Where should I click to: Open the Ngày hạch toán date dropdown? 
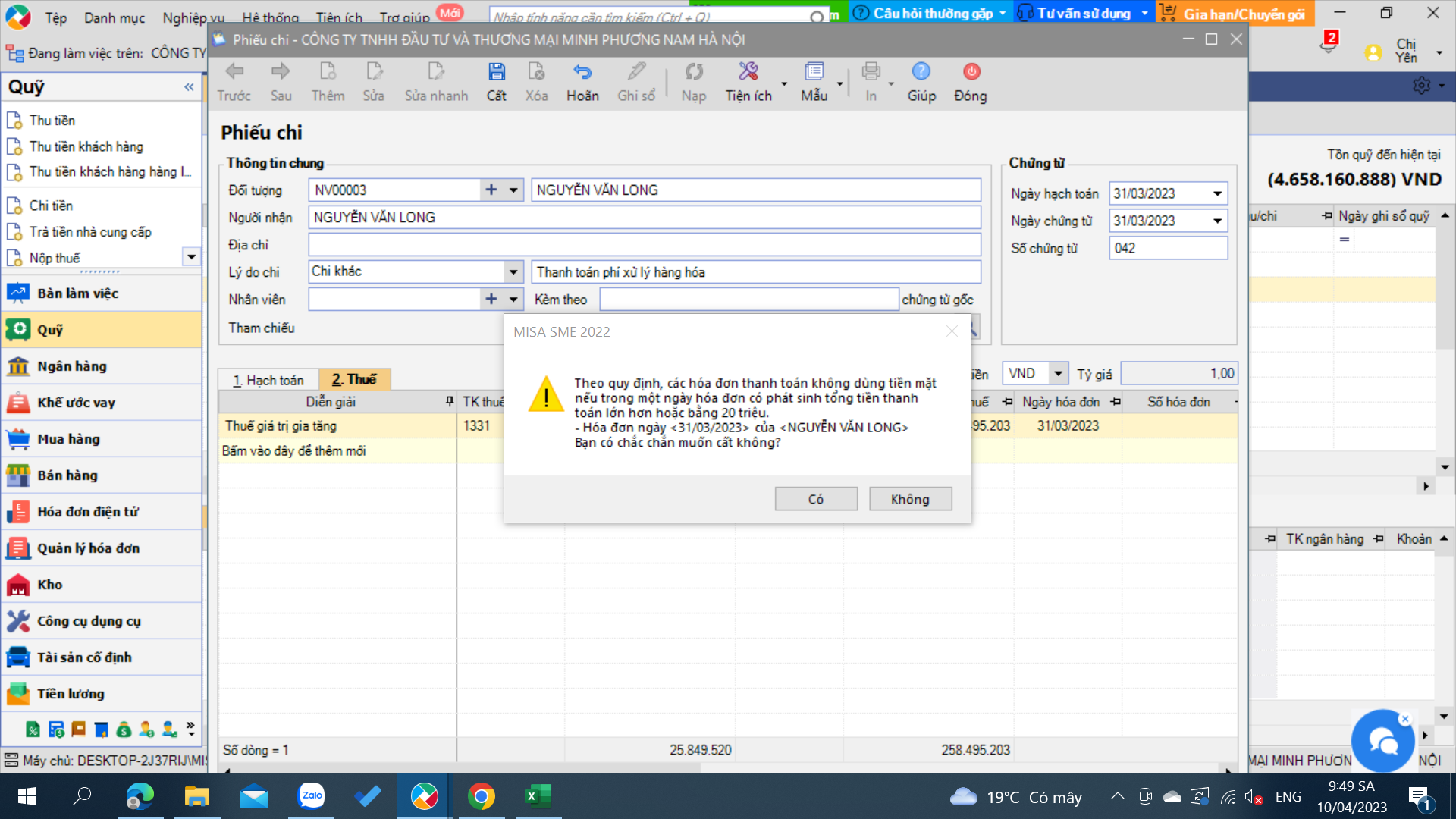click(x=1217, y=193)
